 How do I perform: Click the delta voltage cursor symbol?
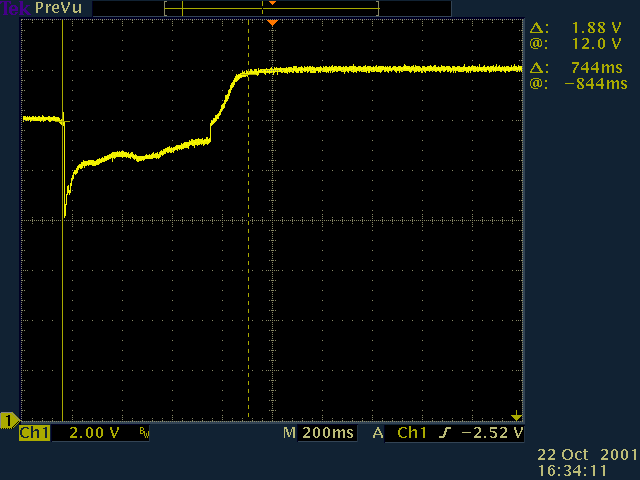538,27
